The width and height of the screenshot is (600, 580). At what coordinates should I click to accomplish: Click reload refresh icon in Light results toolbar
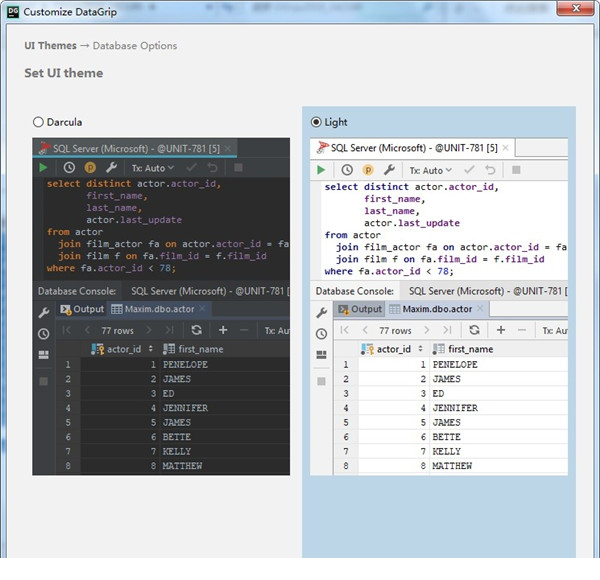pos(474,330)
